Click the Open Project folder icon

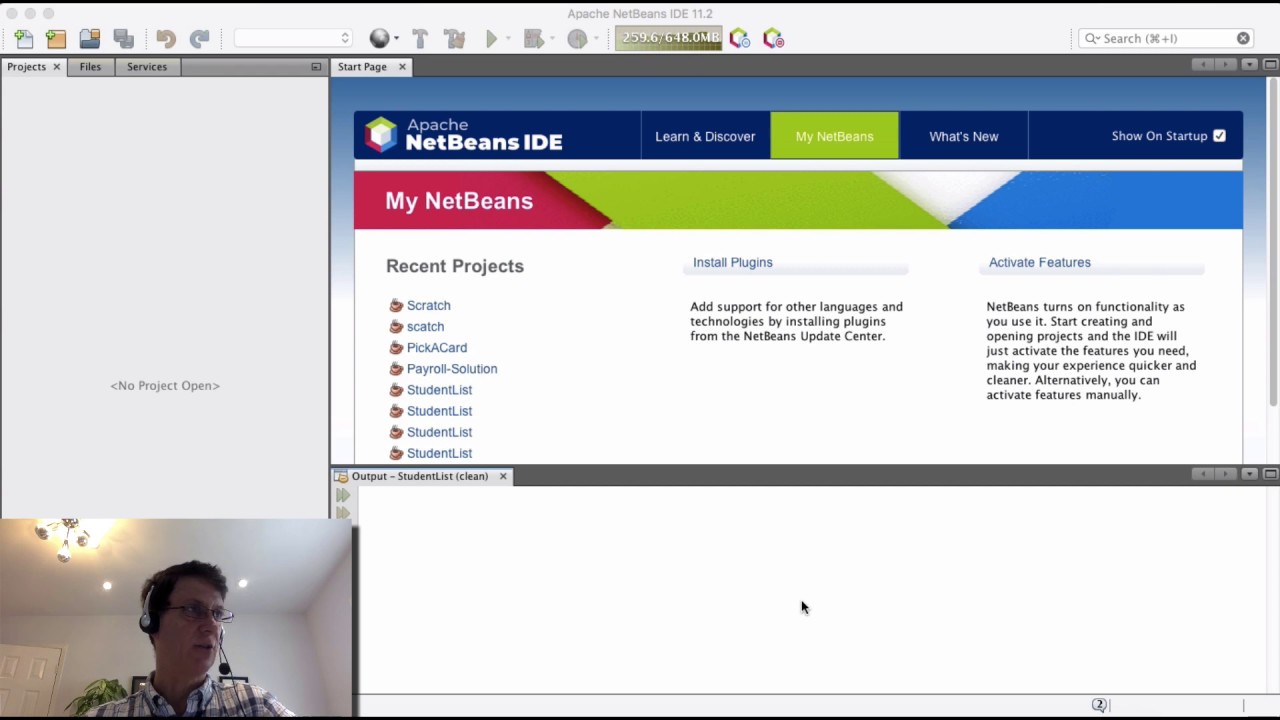click(90, 39)
